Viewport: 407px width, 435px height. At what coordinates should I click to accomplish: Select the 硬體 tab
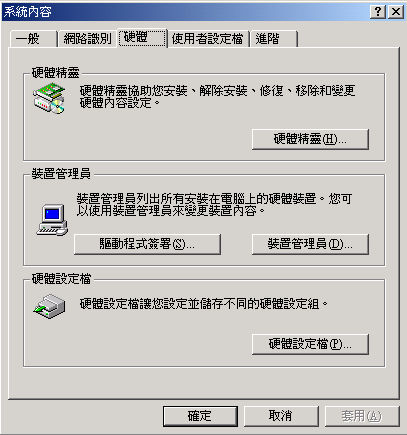(142, 38)
